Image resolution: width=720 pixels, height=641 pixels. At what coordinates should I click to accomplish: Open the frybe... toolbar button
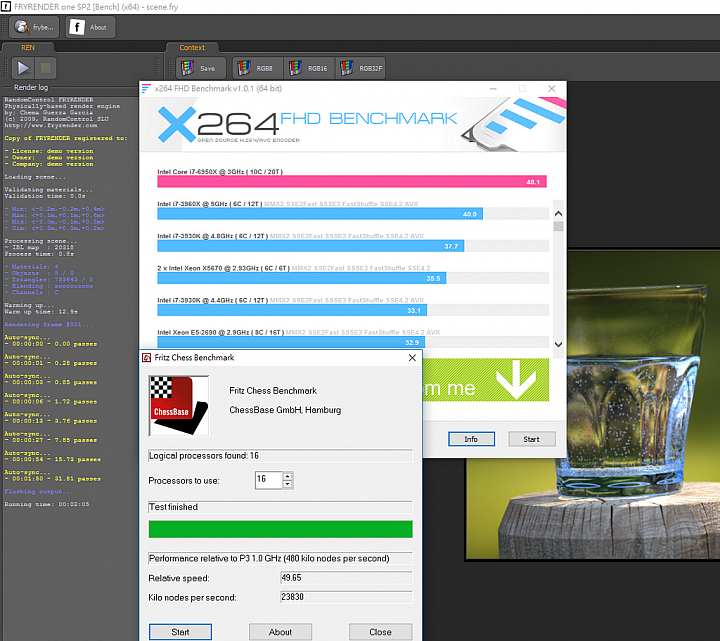(34, 27)
